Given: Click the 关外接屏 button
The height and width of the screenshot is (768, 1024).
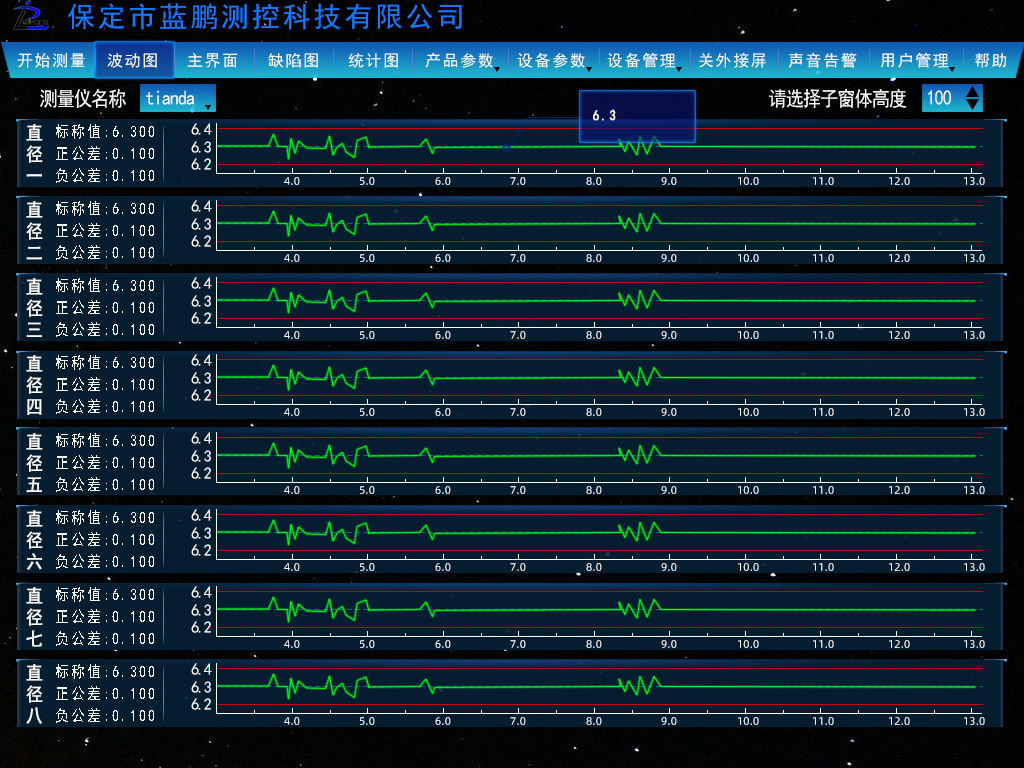Looking at the screenshot, I should [x=732, y=60].
